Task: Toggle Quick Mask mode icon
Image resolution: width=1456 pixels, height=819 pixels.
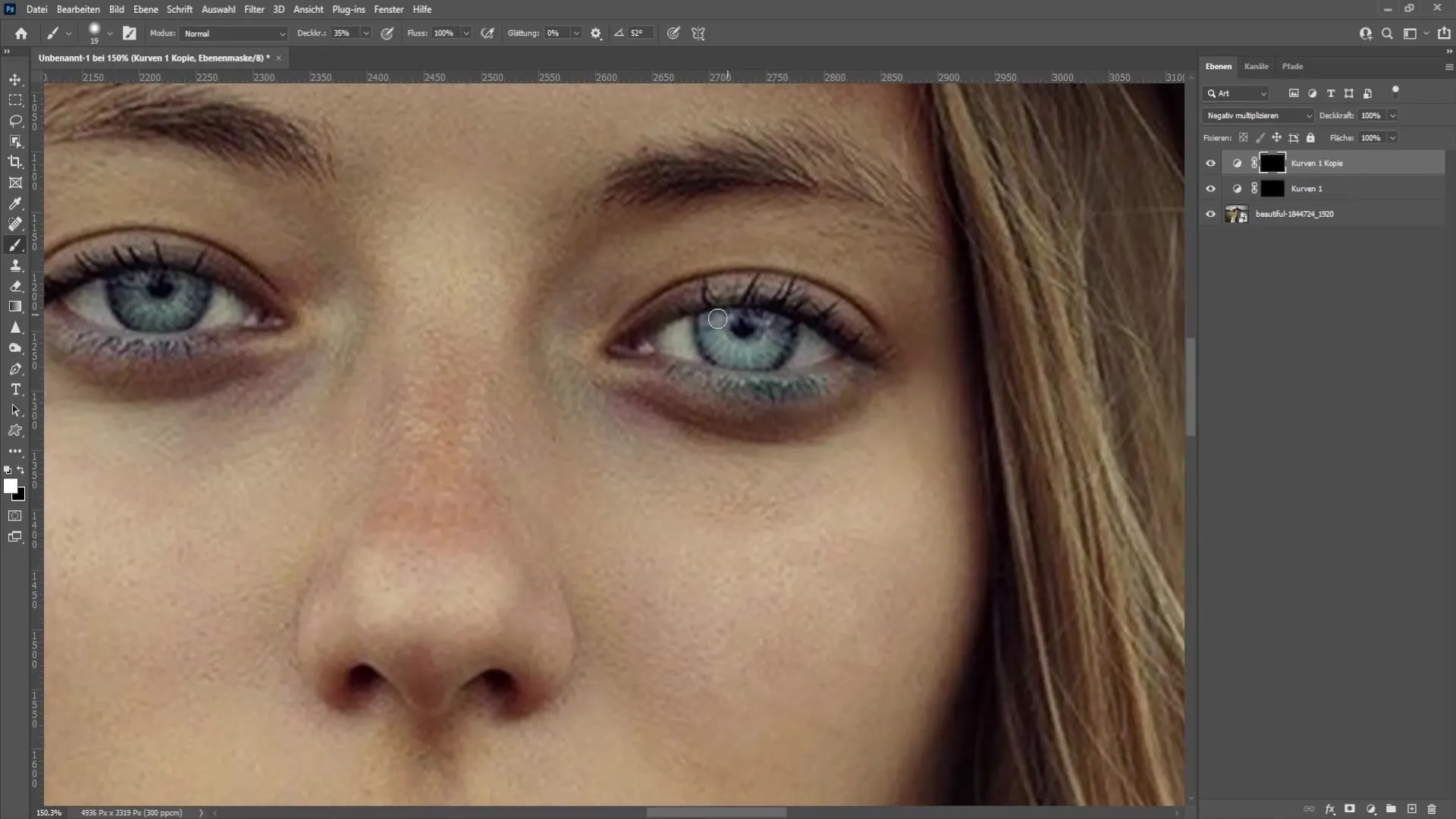Action: [x=15, y=516]
